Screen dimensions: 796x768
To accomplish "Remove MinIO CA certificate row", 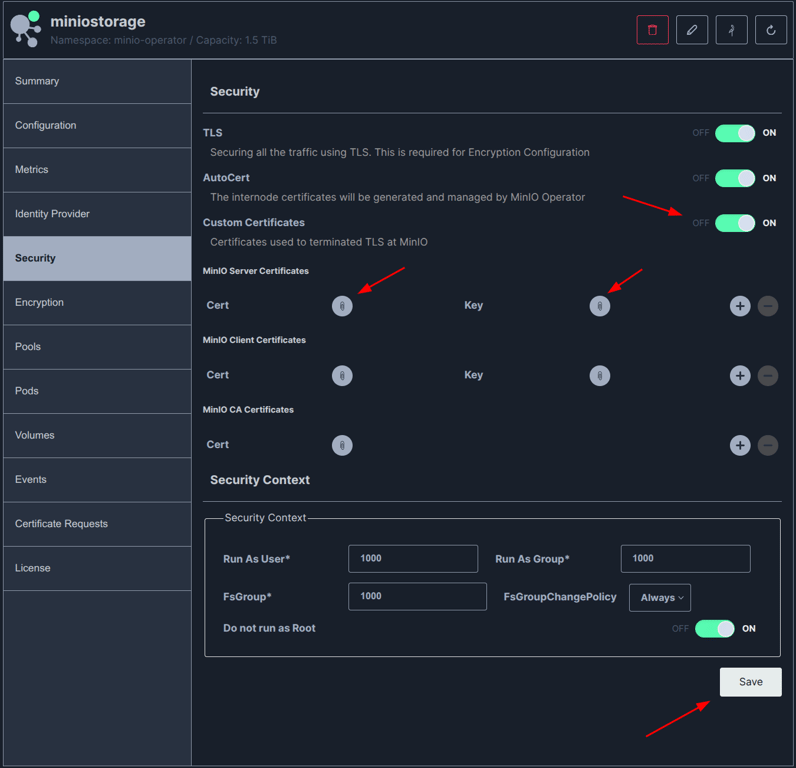I will point(768,445).
